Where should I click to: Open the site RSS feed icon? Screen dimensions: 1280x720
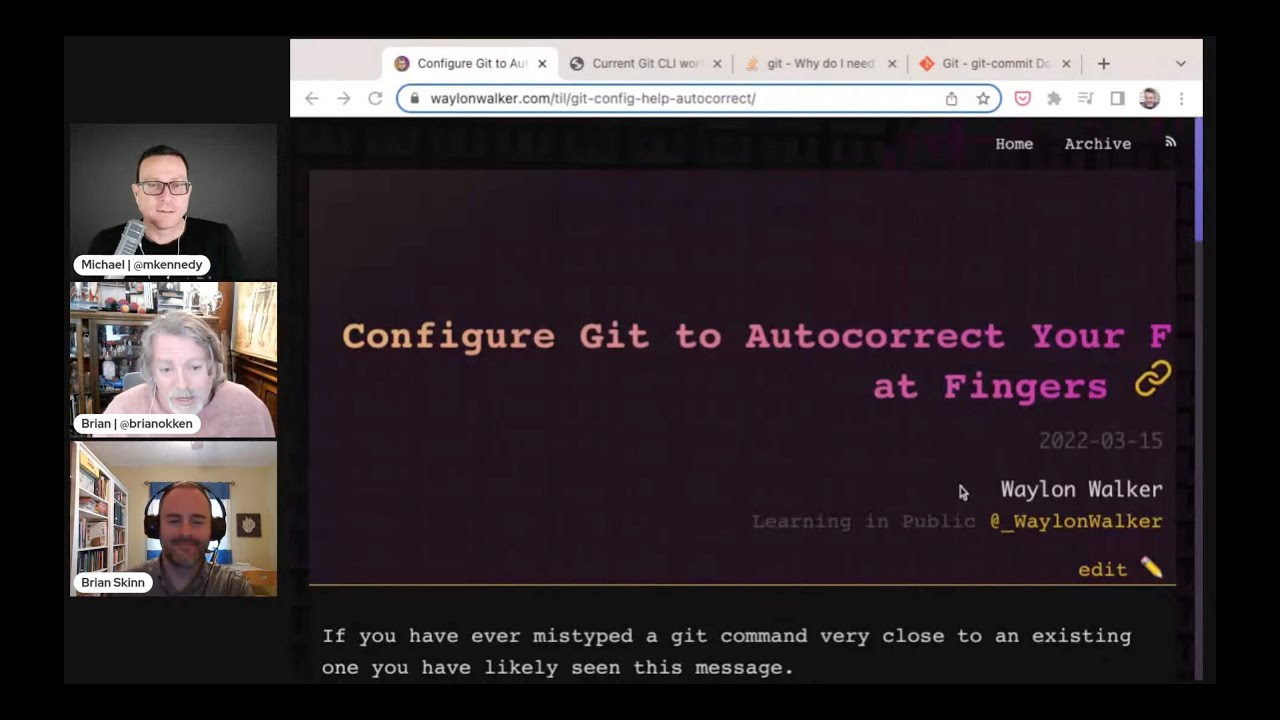click(x=1170, y=142)
